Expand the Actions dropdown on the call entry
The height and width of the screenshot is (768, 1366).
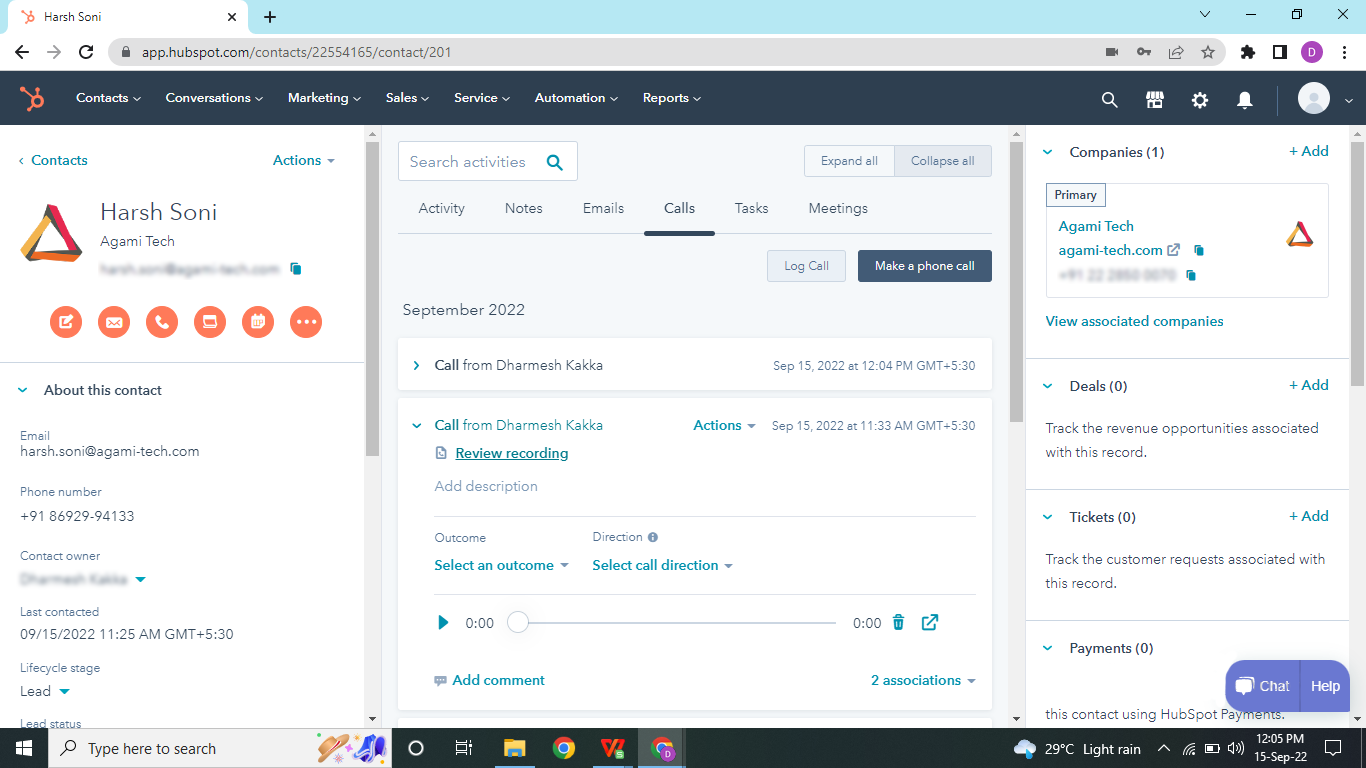[723, 425]
